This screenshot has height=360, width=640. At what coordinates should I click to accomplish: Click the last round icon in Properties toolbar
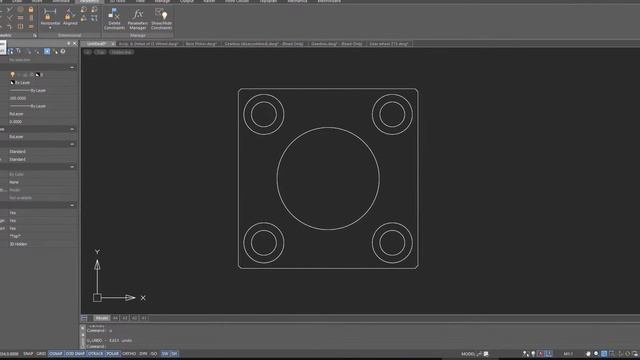pyautogui.click(x=63, y=51)
